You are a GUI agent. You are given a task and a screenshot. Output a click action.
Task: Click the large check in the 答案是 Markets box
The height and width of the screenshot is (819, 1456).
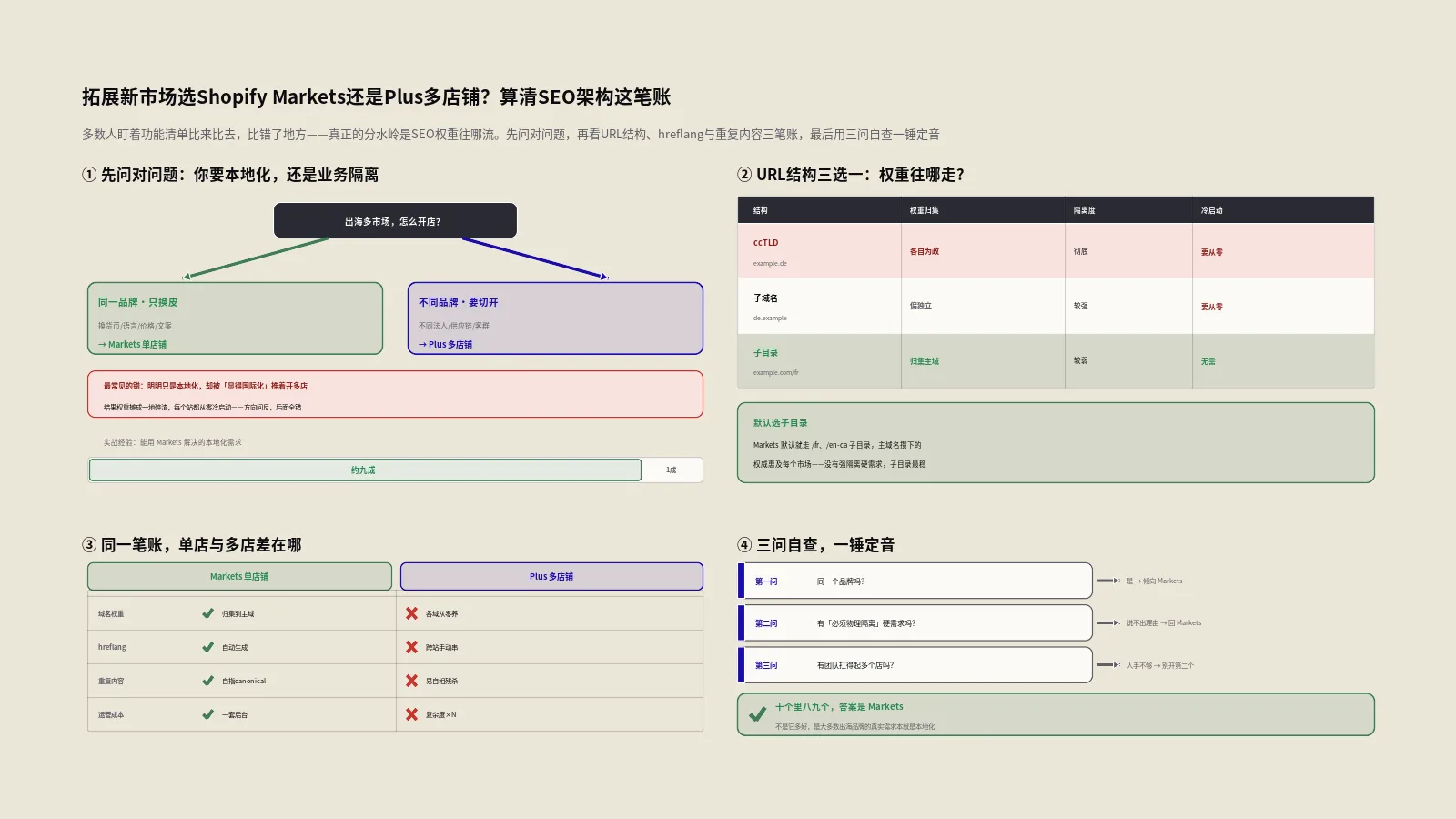coord(757,714)
